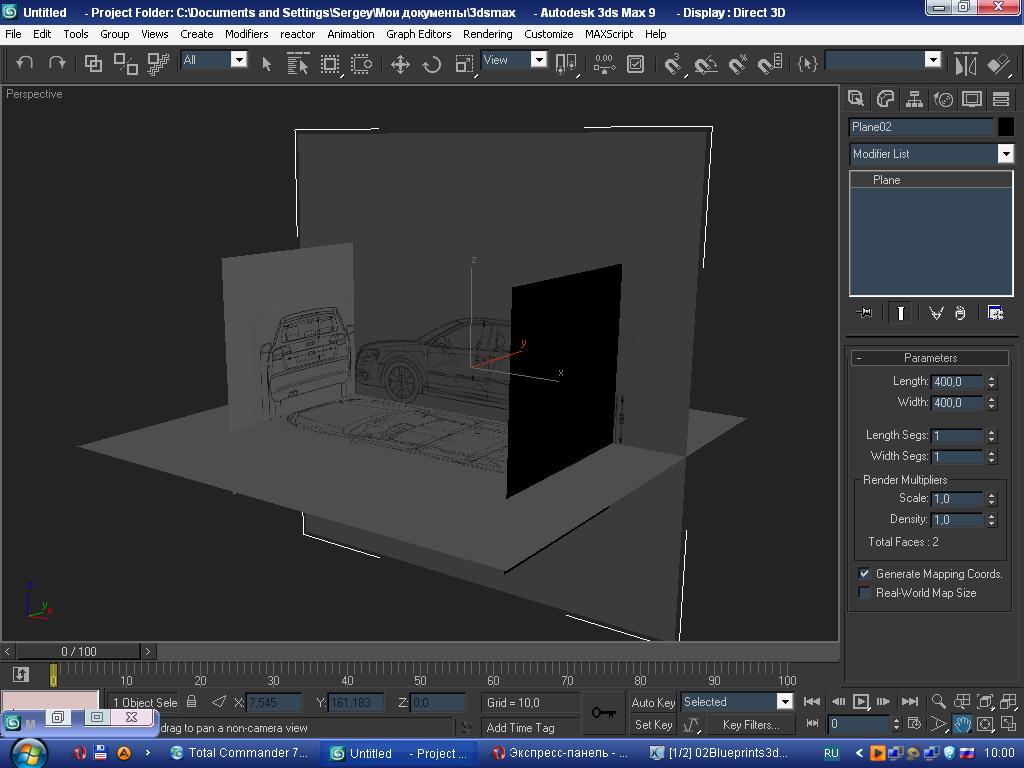Click the Undo arrow icon
This screenshot has width=1024, height=768.
pos(25,63)
